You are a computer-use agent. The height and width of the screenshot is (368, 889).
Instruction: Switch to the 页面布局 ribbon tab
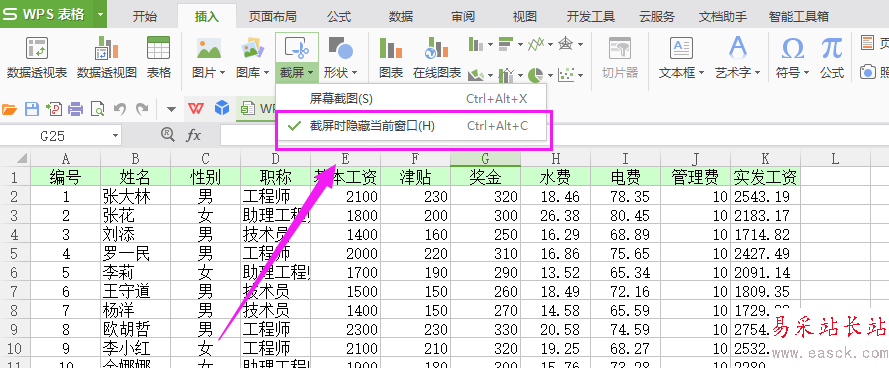click(272, 16)
